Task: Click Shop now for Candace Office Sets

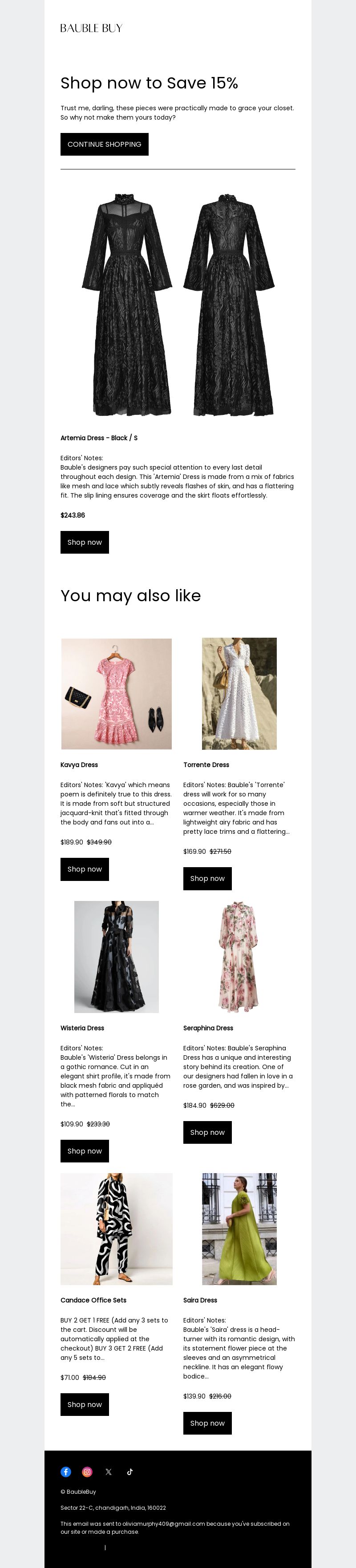Action: click(x=85, y=1404)
